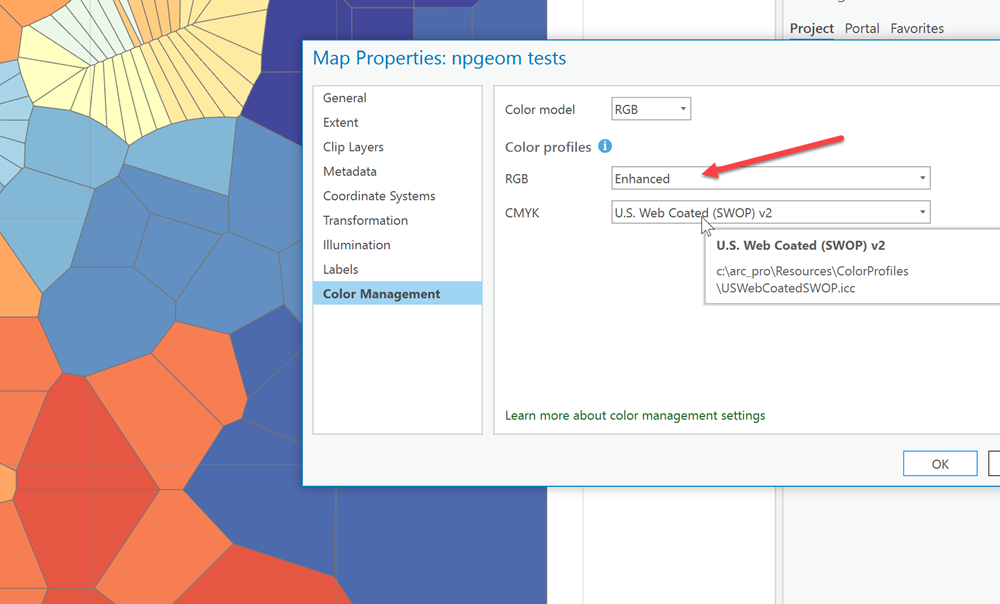The image size is (1000, 604).
Task: Open the Color model dropdown
Action: point(650,108)
